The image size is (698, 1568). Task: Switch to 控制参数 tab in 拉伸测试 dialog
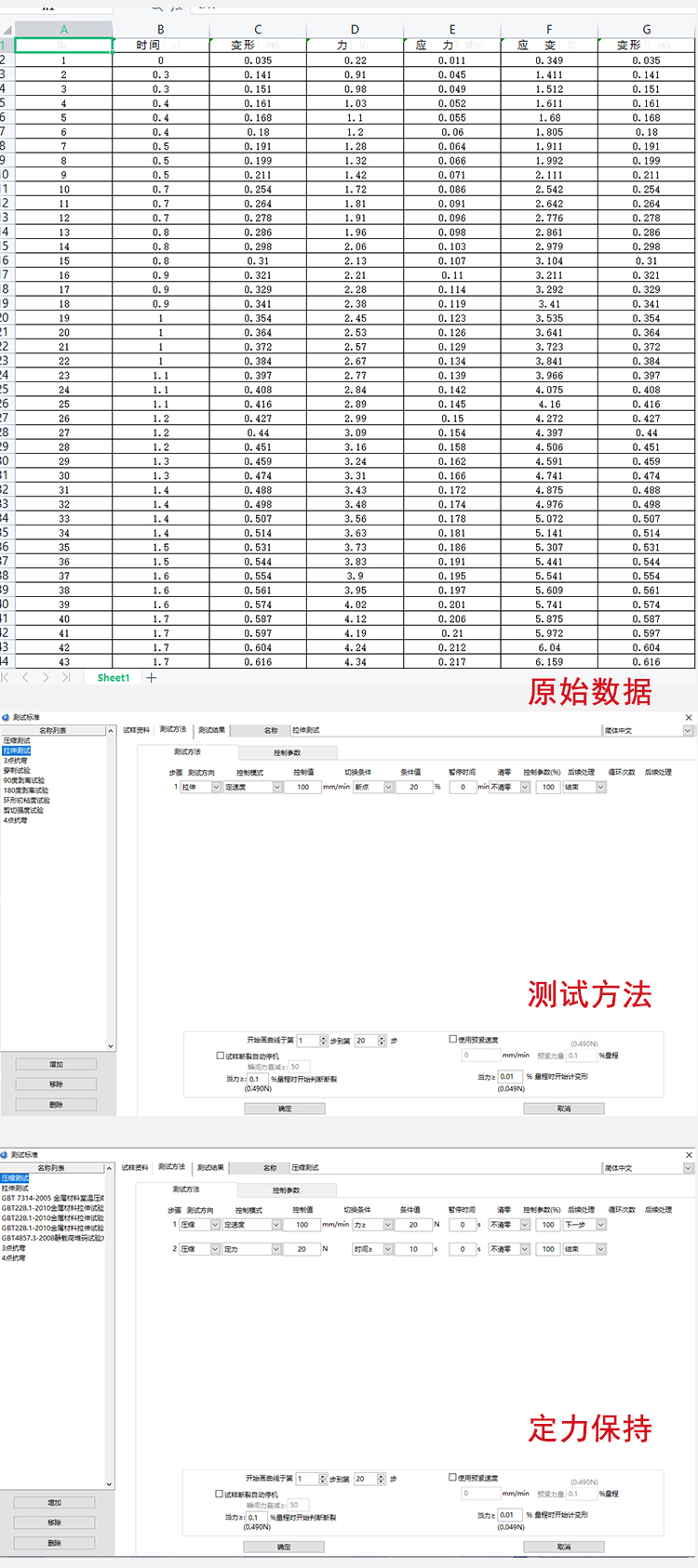tap(287, 752)
